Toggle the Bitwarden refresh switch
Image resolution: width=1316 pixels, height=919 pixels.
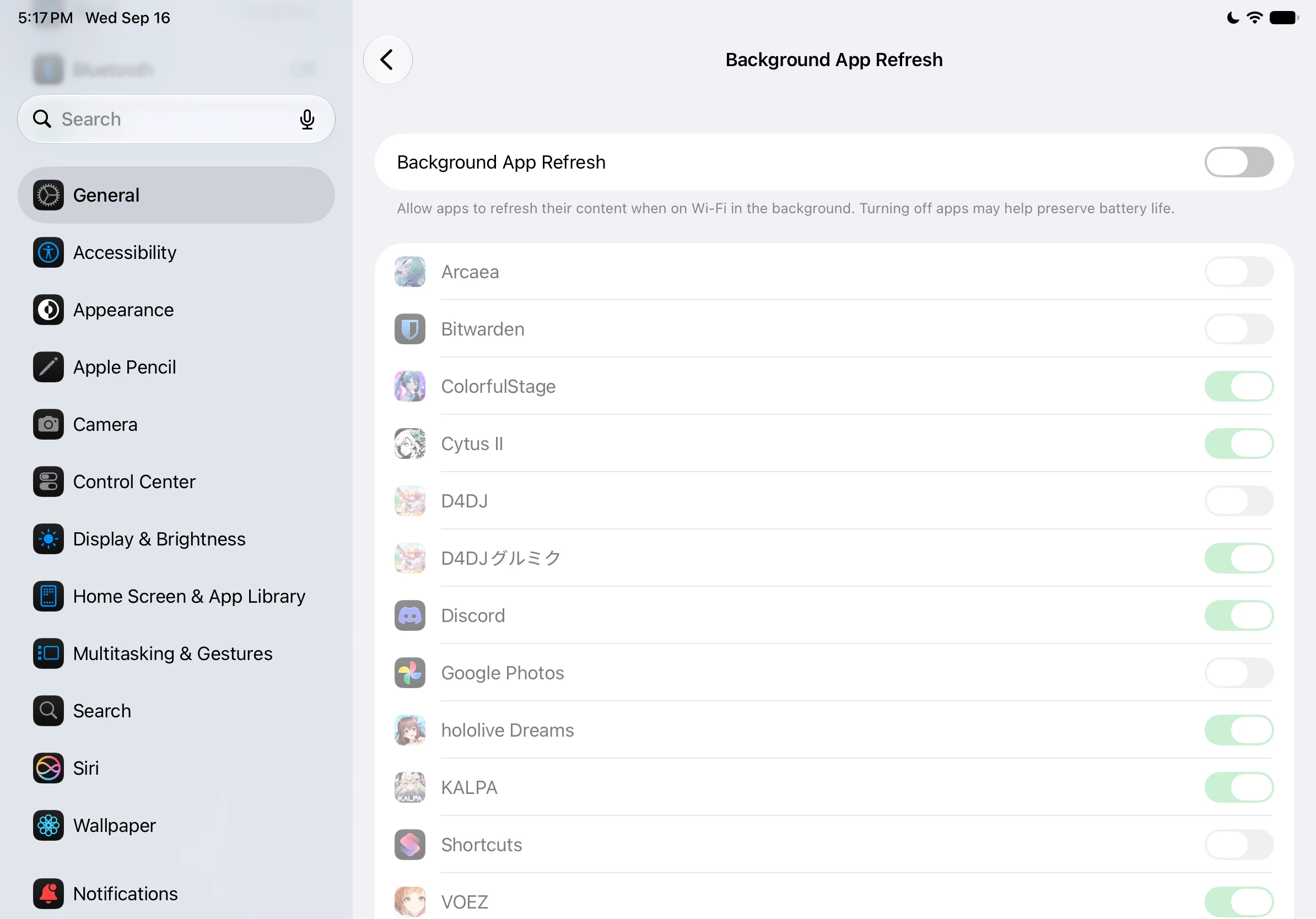[1239, 329]
